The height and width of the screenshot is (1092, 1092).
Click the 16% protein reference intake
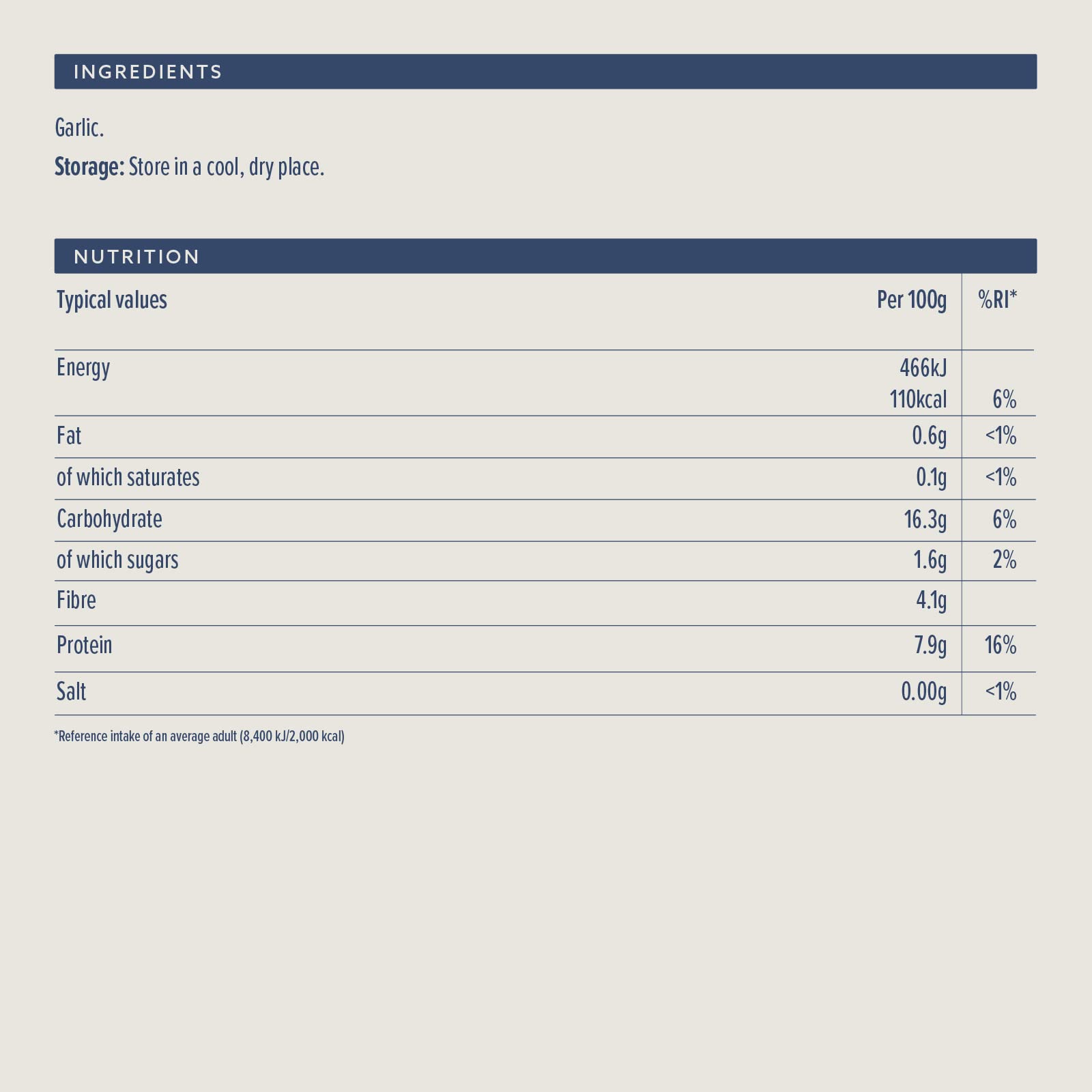click(x=1000, y=645)
